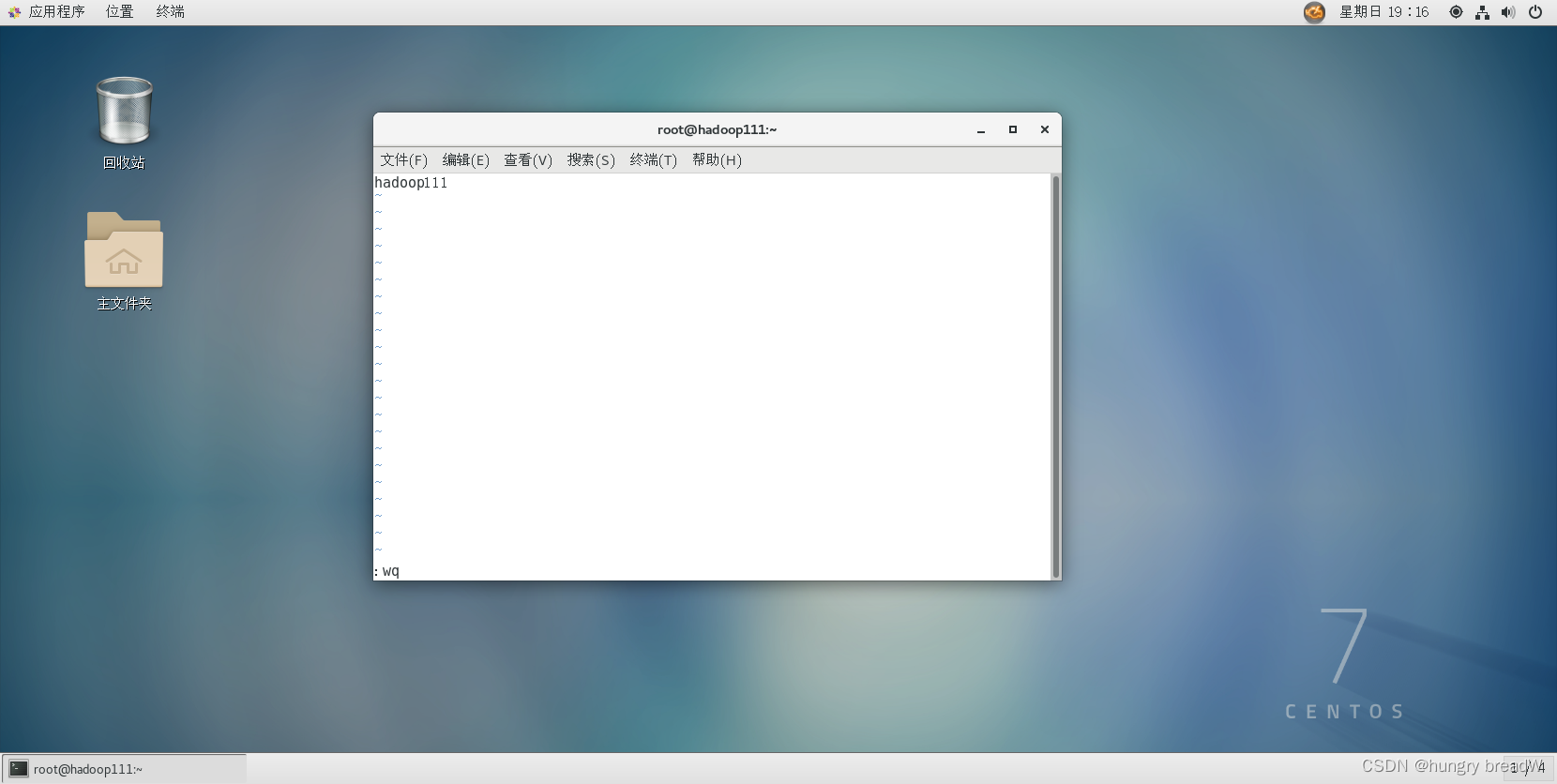Image resolution: width=1557 pixels, height=784 pixels.
Task: Click the terminal vertical scrollbar
Action: [x=1056, y=376]
